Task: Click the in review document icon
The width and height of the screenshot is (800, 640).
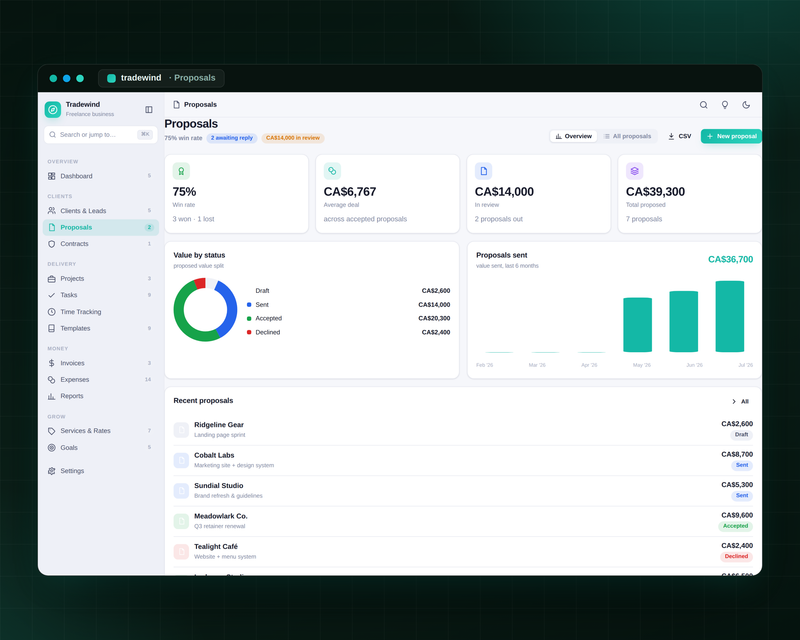Action: coord(483,171)
